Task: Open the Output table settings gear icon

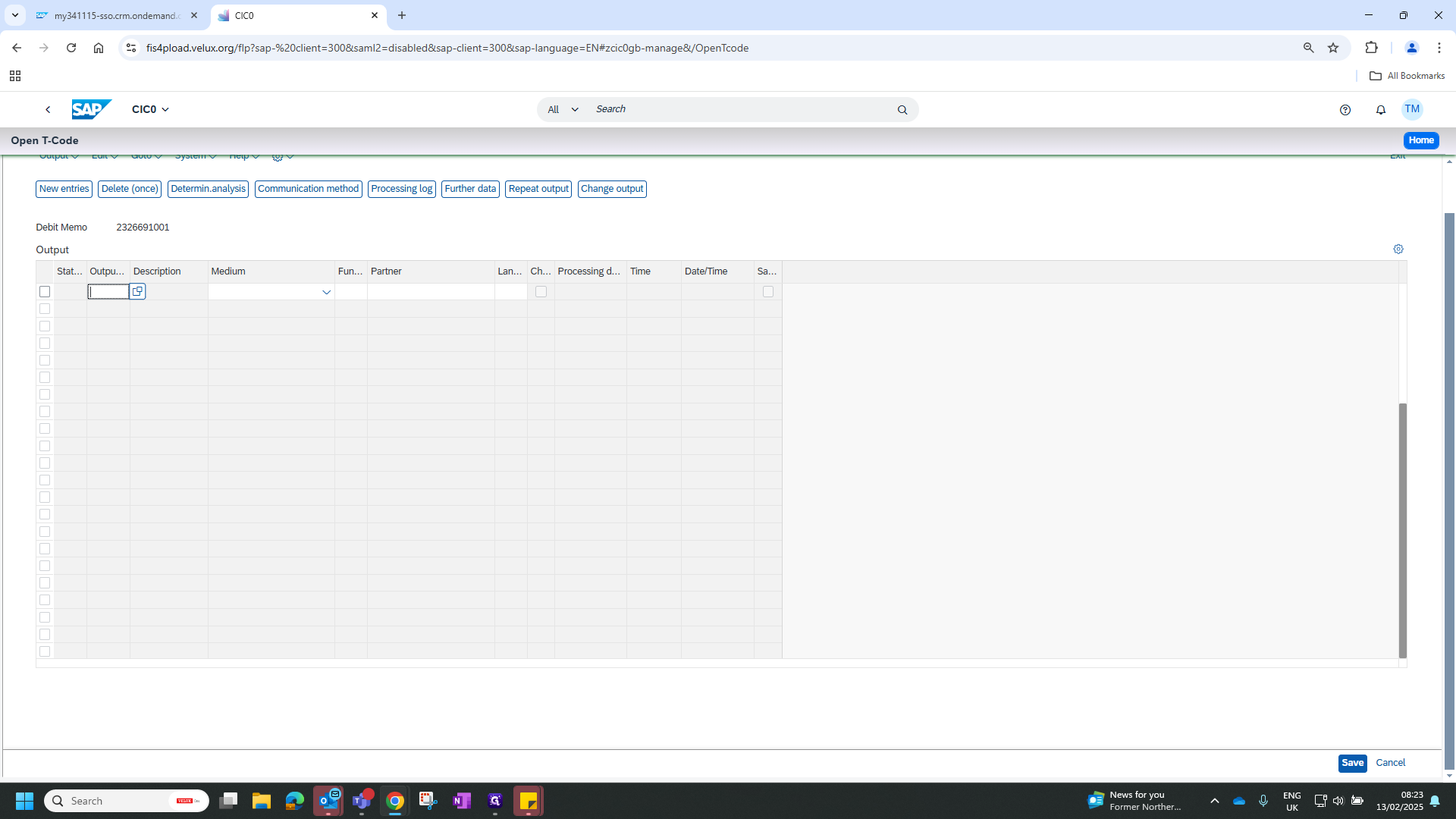Action: (x=1398, y=249)
